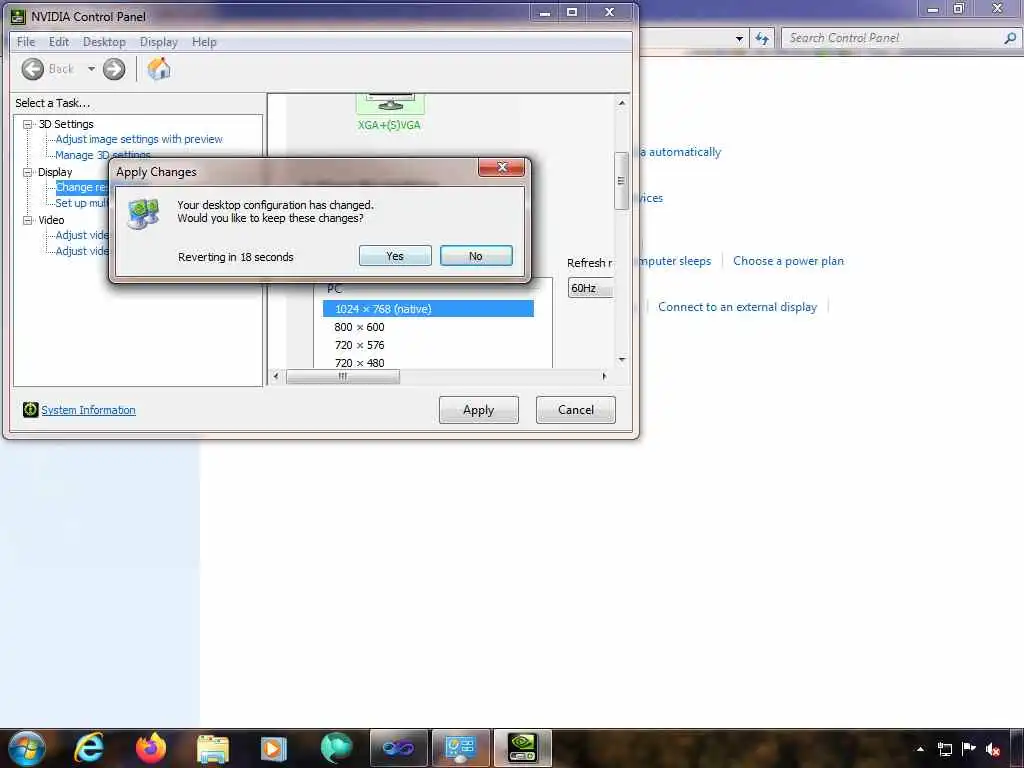Click Connect to an external display link
Screen dimensions: 1024x768
point(737,307)
